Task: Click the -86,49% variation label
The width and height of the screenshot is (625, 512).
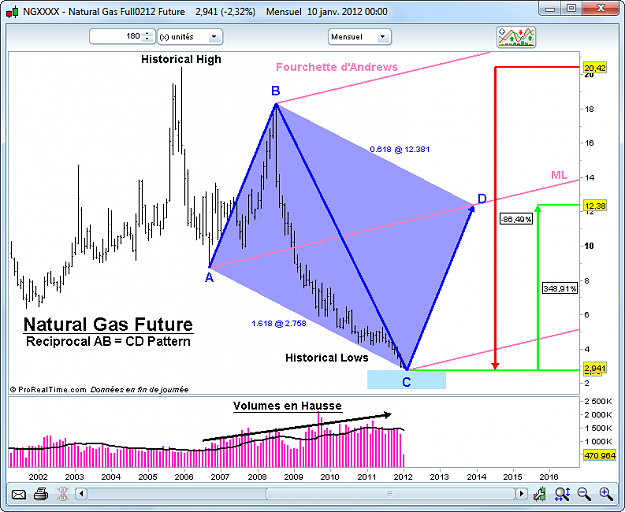Action: 516,219
